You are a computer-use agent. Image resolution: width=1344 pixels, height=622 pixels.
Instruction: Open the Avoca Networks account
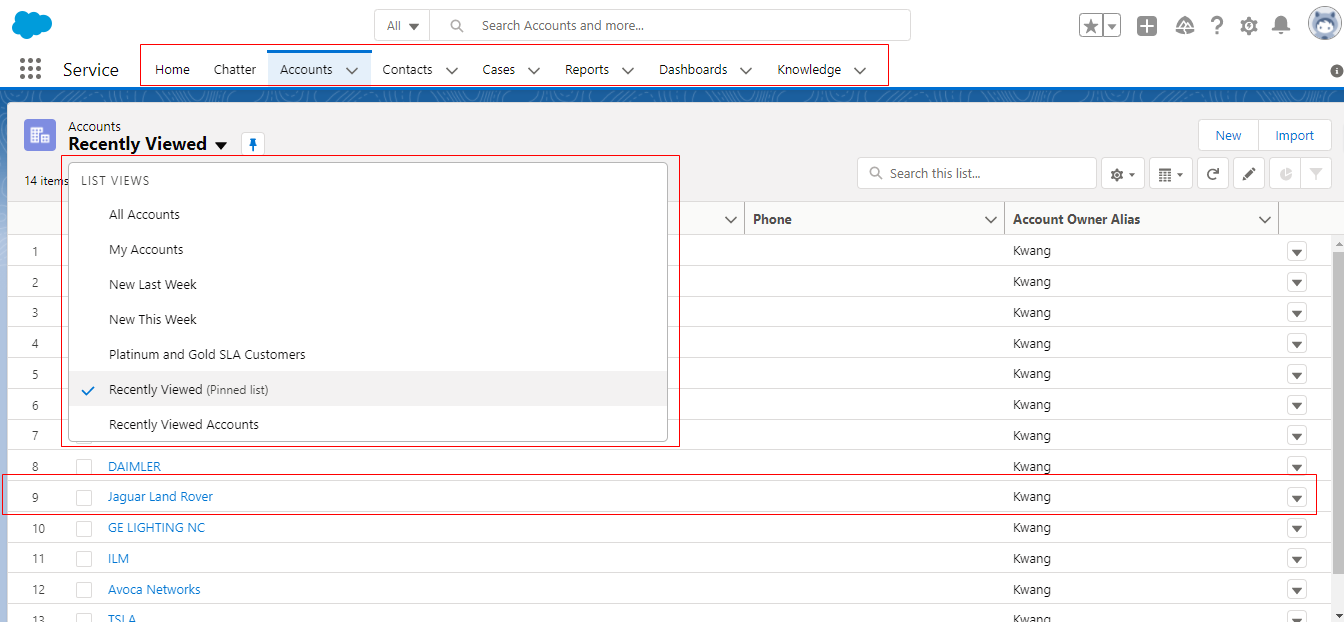click(154, 590)
